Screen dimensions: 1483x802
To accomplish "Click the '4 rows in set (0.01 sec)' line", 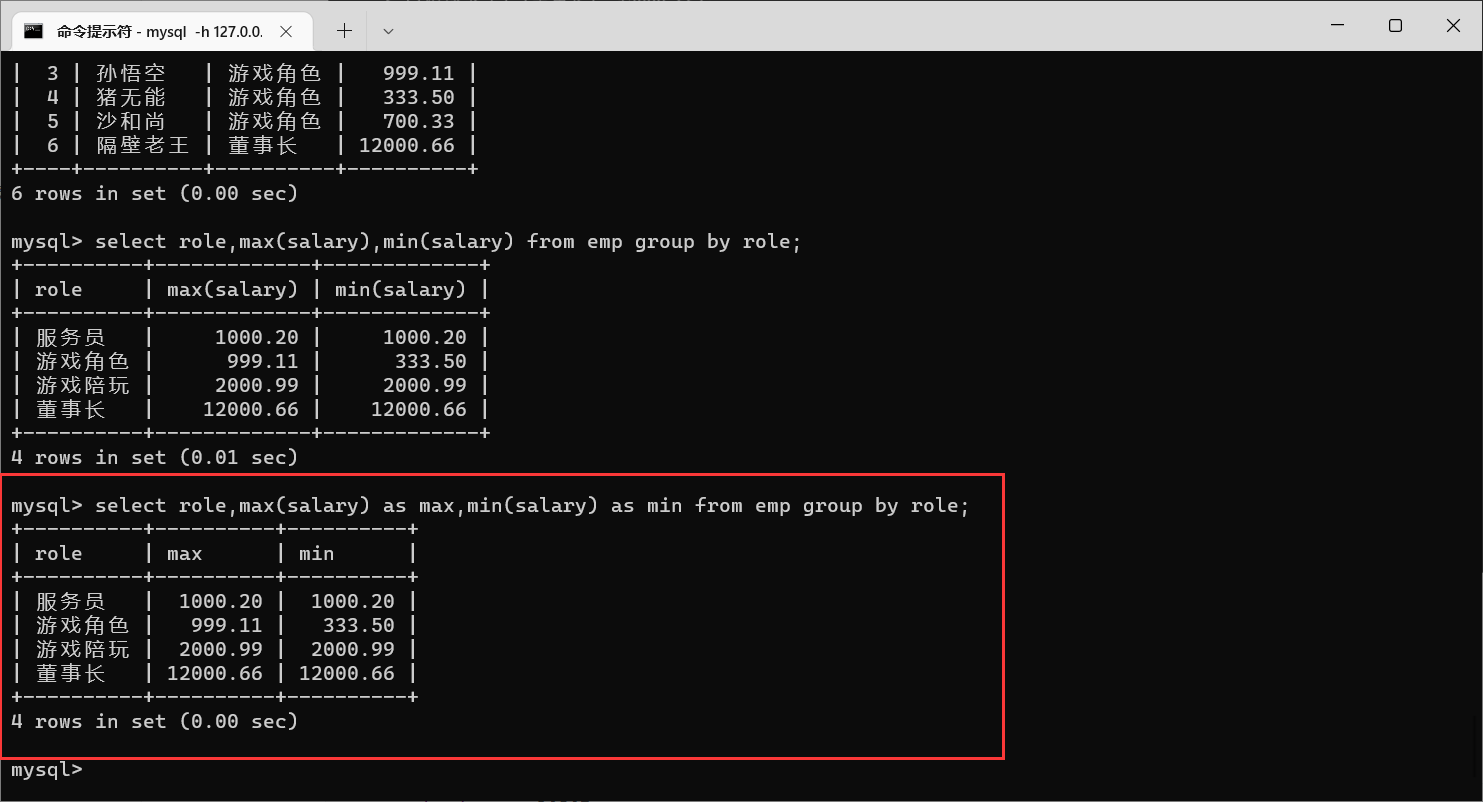I will point(154,457).
